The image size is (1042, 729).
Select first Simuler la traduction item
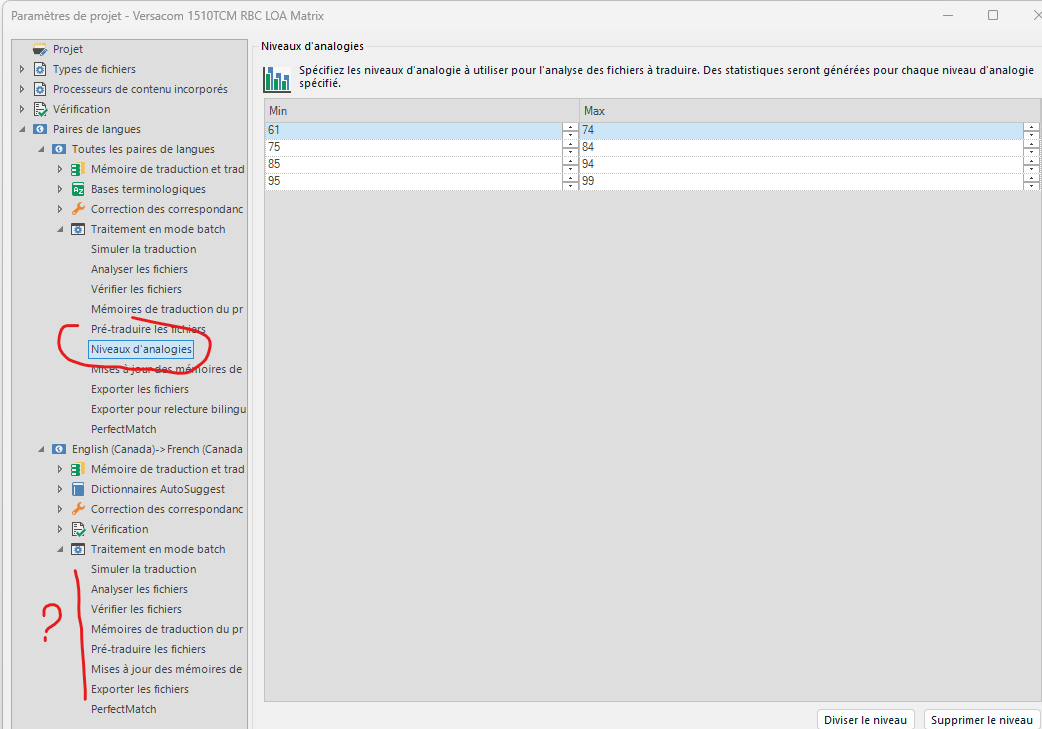pyautogui.click(x=144, y=249)
